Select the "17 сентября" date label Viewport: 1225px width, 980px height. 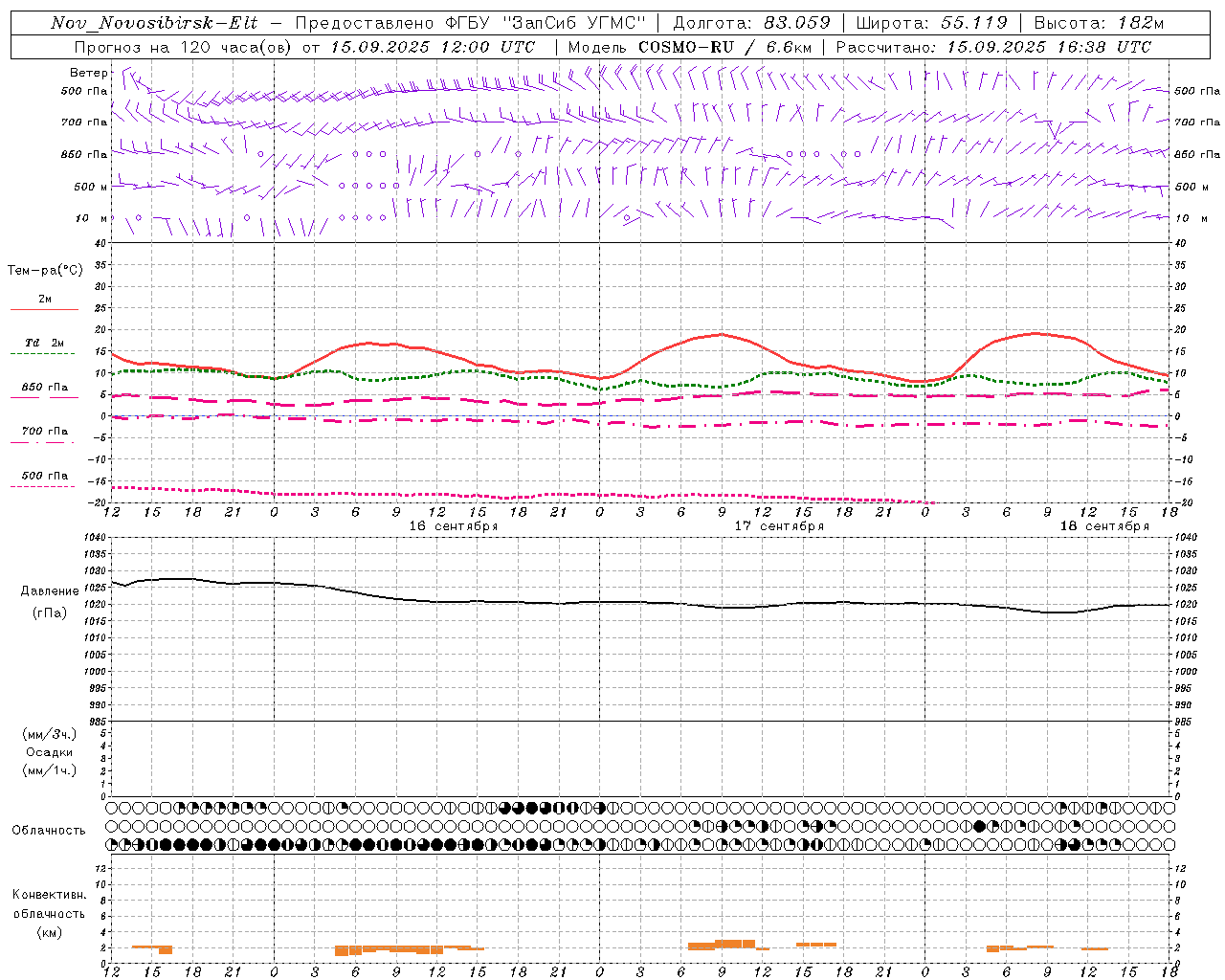point(779,526)
